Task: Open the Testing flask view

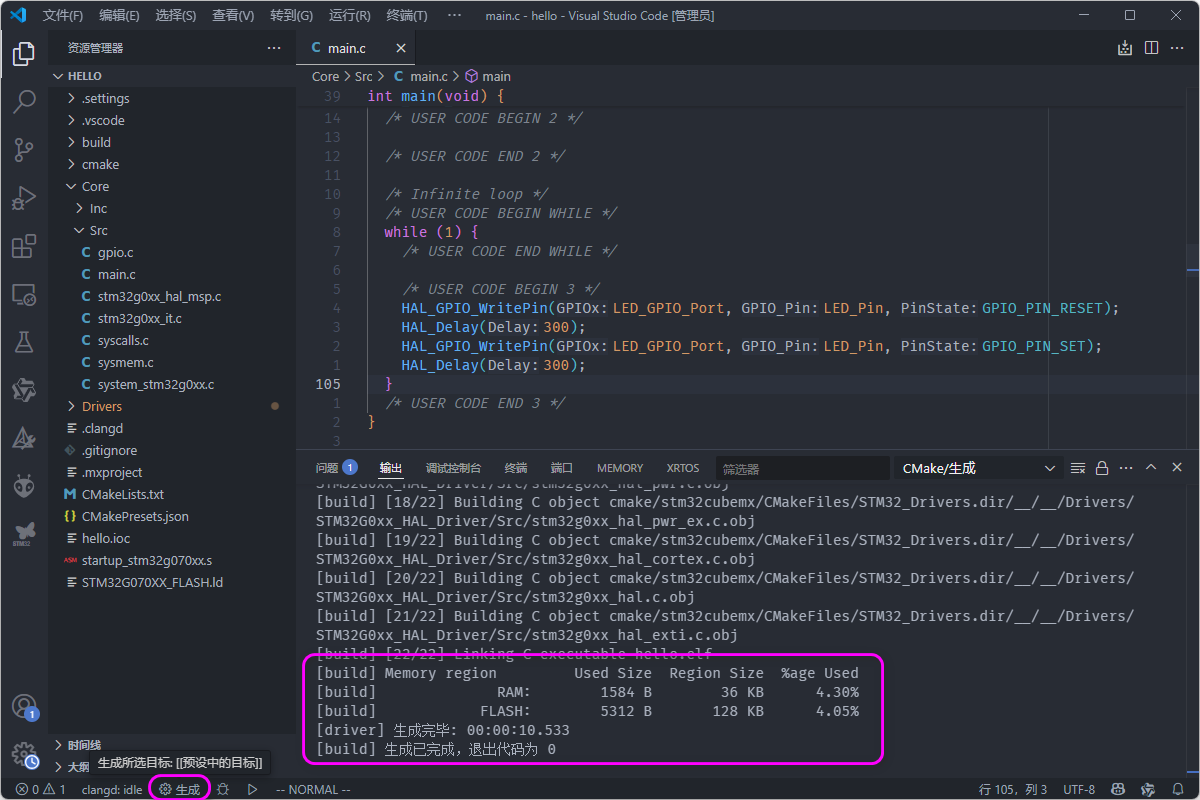Action: 24,342
